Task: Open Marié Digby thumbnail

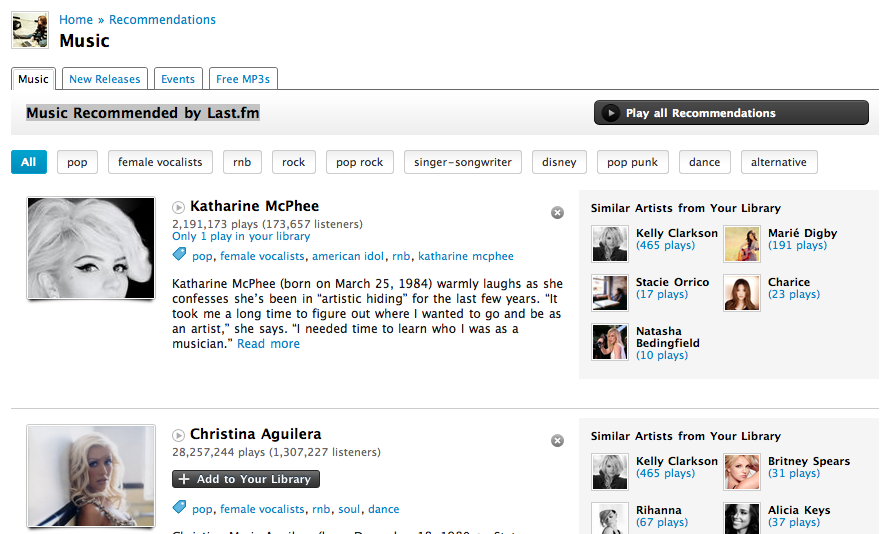Action: pyautogui.click(x=741, y=243)
